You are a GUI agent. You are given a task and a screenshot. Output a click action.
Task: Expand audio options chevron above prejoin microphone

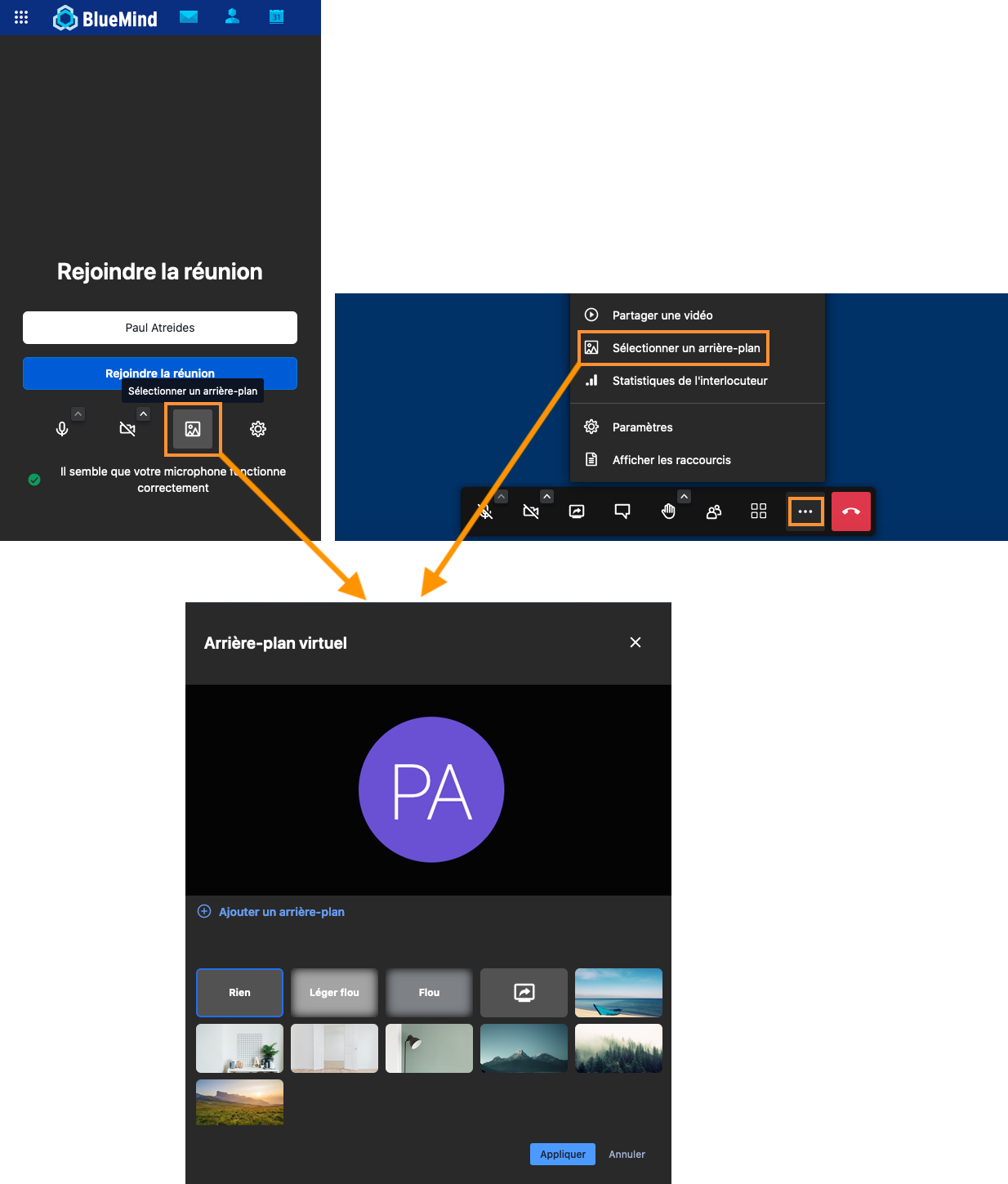(x=78, y=414)
